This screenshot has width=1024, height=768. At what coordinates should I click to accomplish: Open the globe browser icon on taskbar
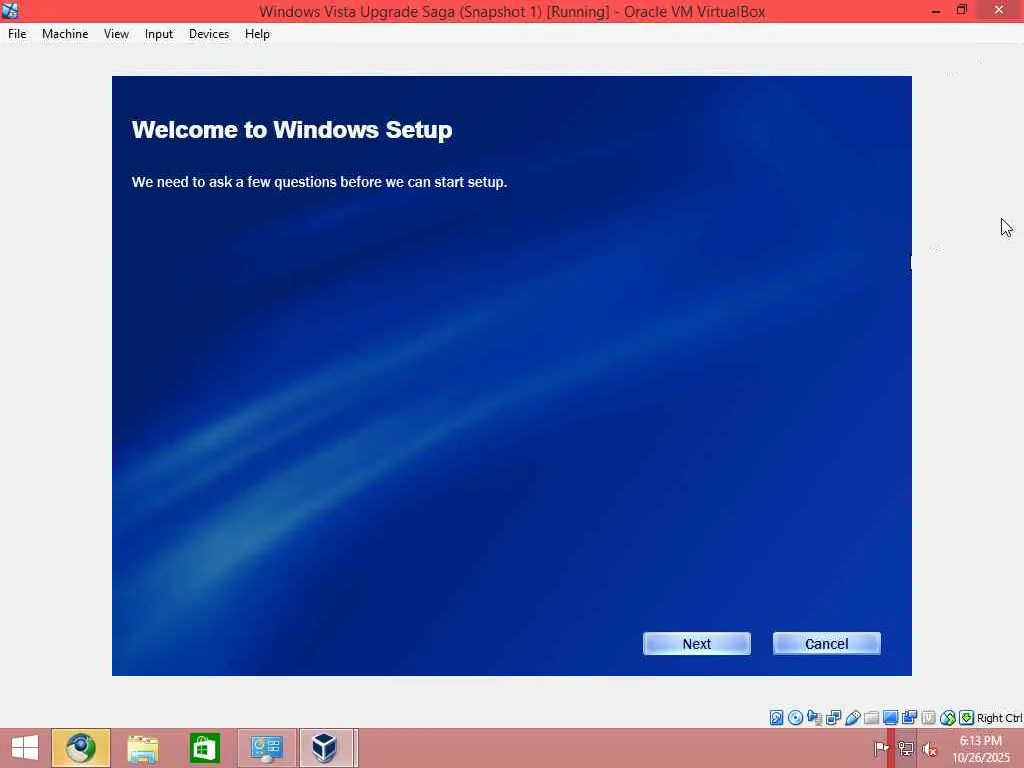pos(81,748)
